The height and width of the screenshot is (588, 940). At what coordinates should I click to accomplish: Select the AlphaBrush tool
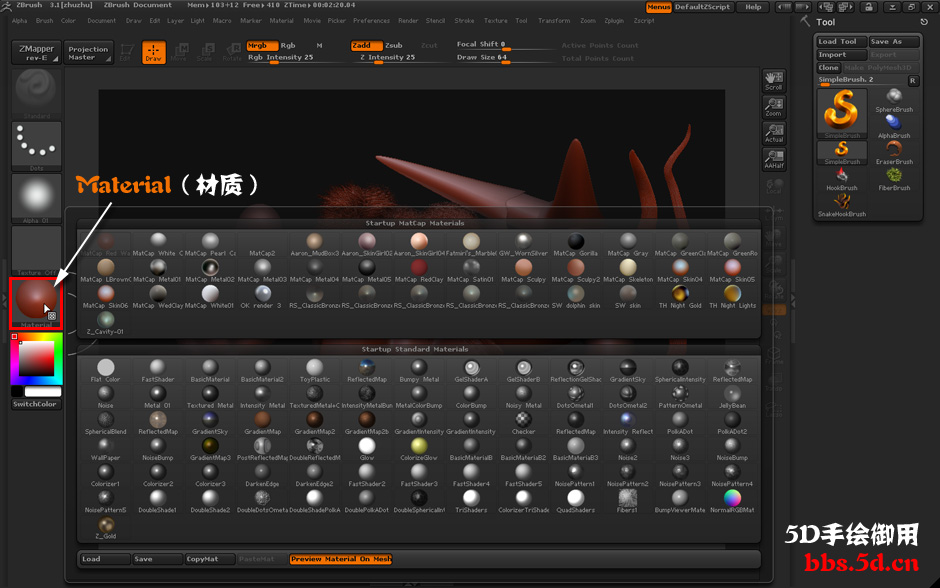(894, 126)
